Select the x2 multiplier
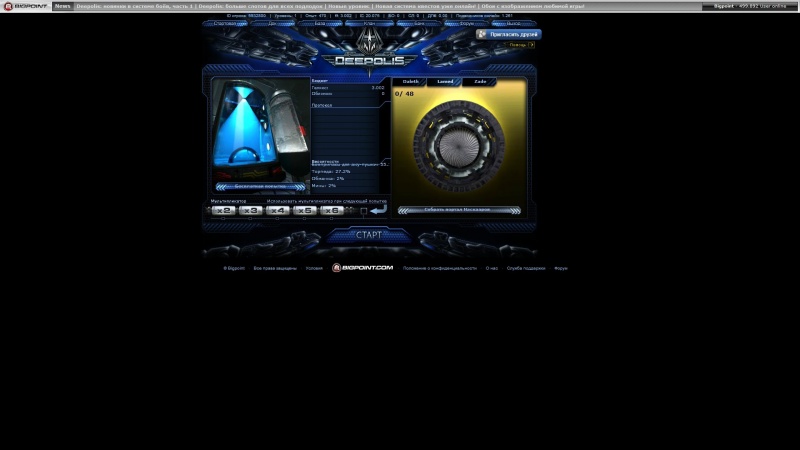 (223, 210)
